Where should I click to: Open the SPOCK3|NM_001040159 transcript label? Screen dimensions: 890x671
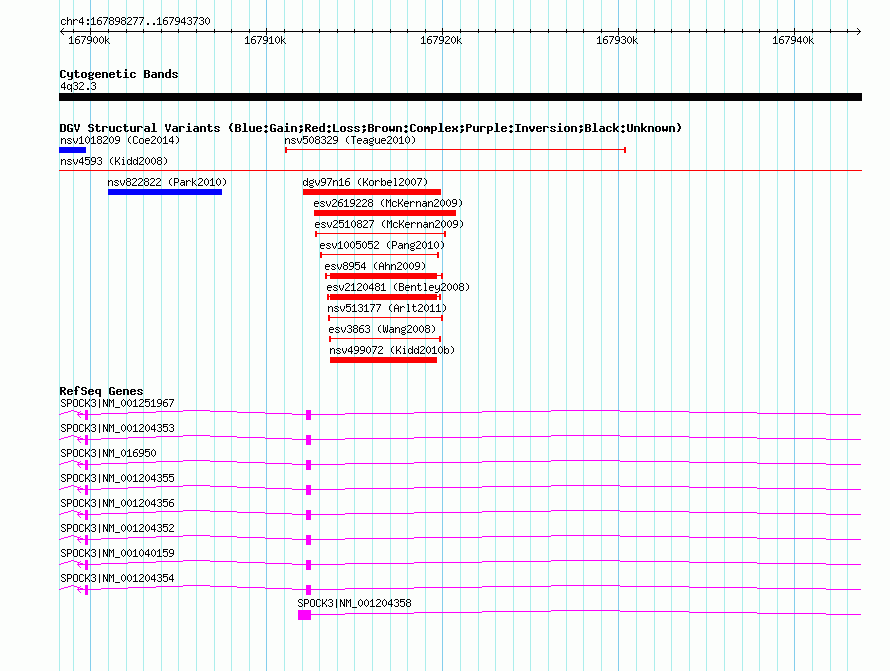(117, 553)
